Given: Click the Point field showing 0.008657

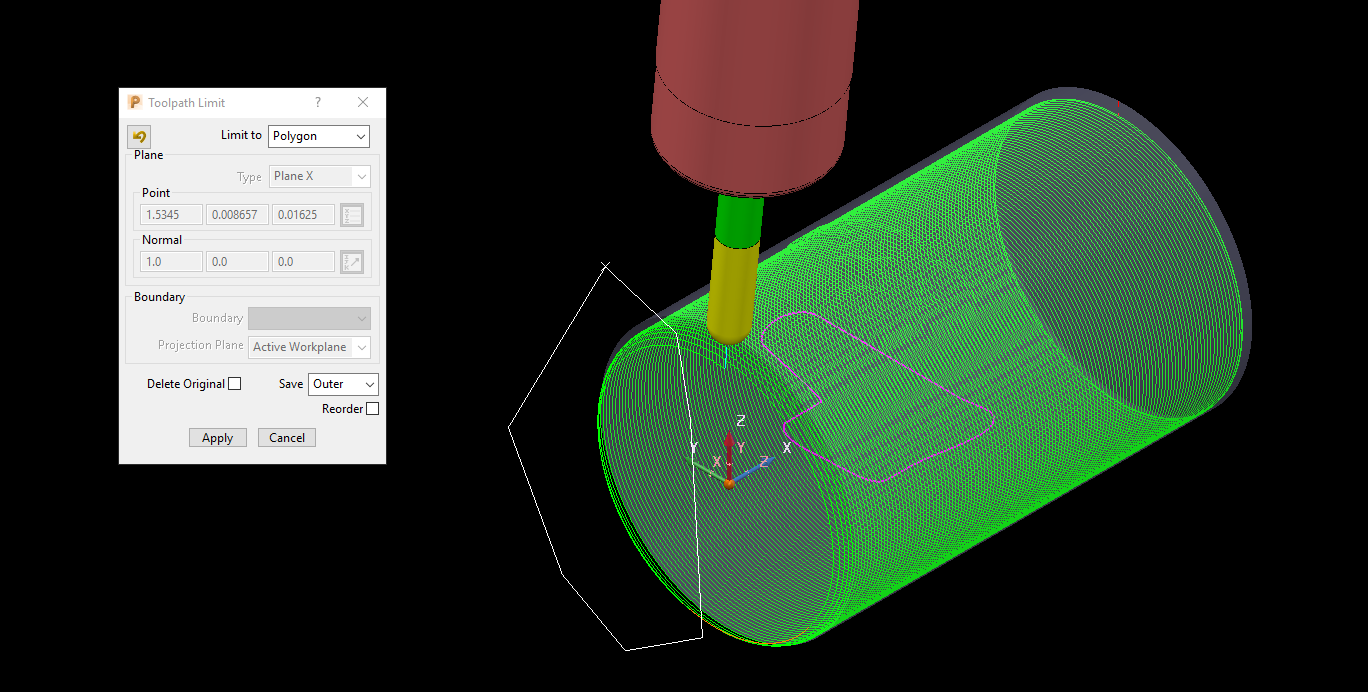Looking at the screenshot, I should [238, 215].
